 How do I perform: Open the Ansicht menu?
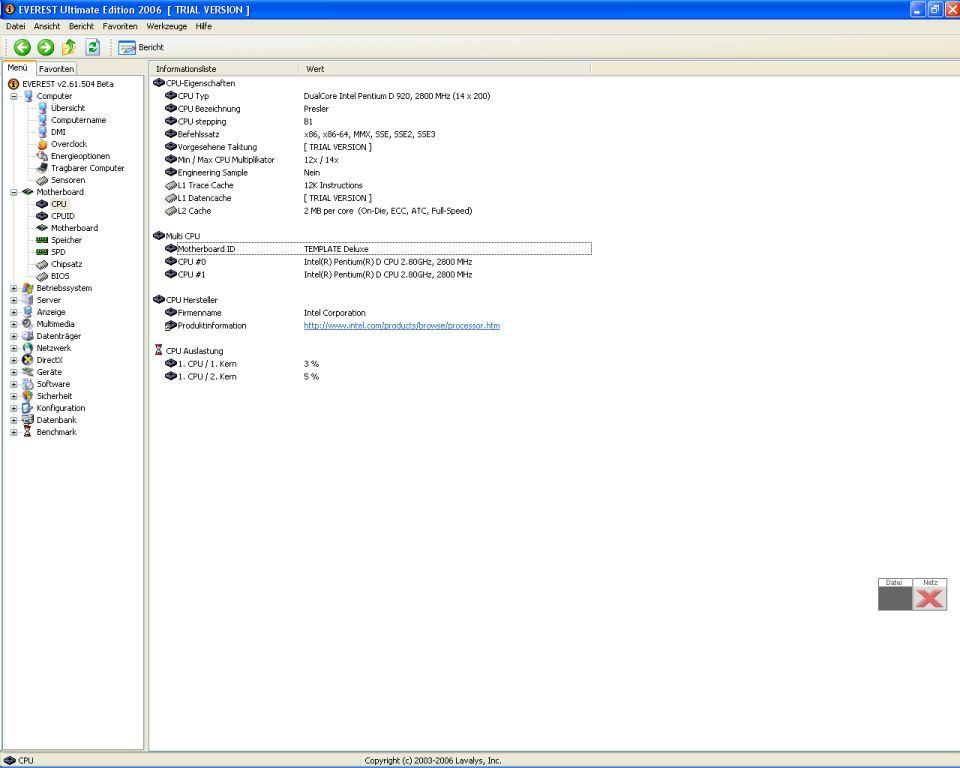pos(47,26)
